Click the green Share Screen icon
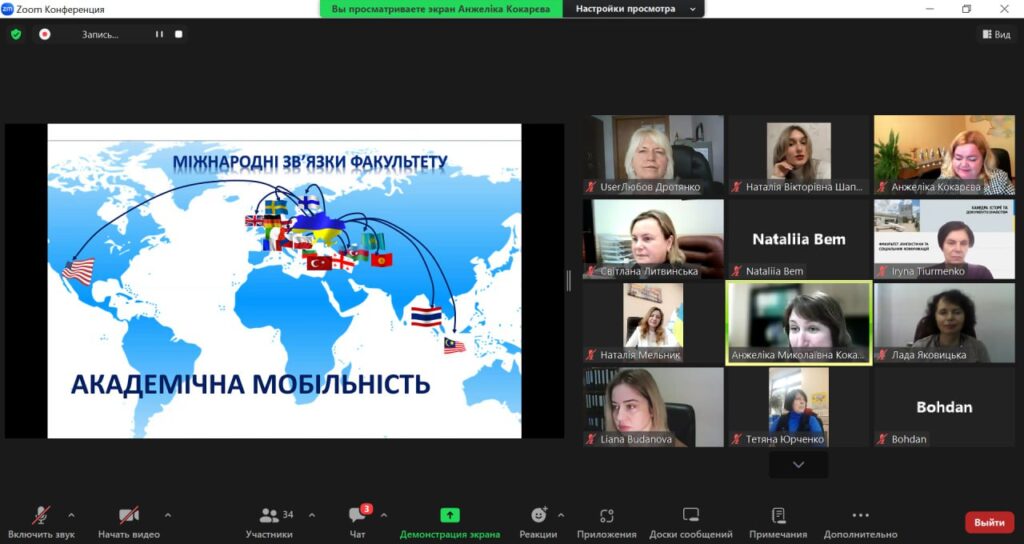1024x544 pixels. coord(450,515)
